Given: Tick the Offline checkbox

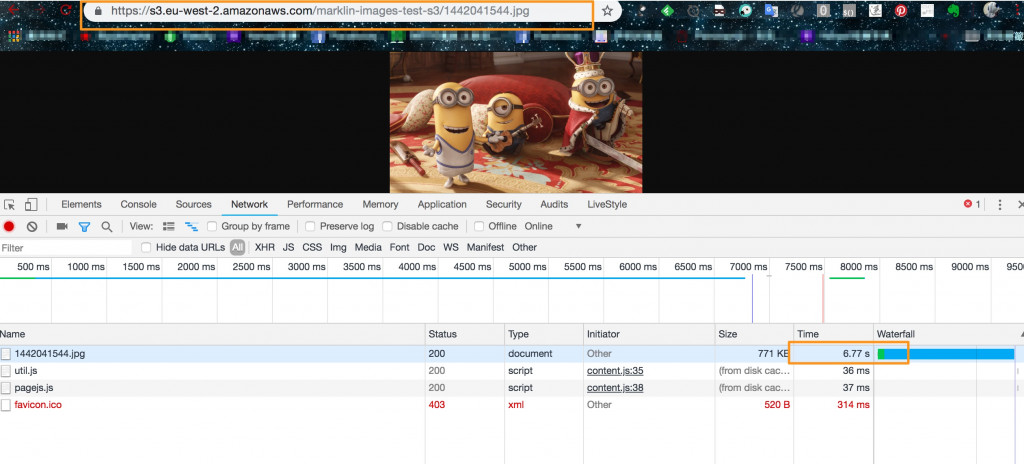Looking at the screenshot, I should (x=479, y=226).
